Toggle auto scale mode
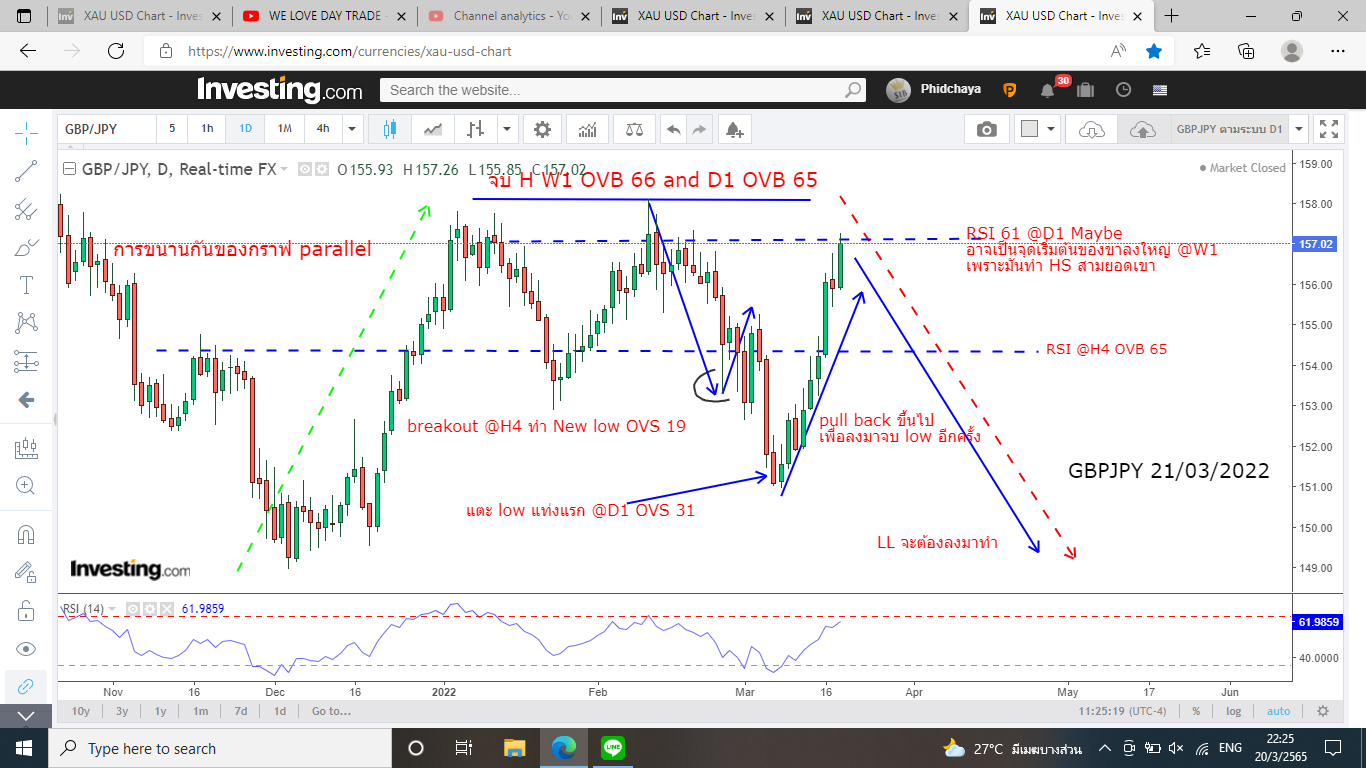1366x768 pixels. pos(1278,711)
